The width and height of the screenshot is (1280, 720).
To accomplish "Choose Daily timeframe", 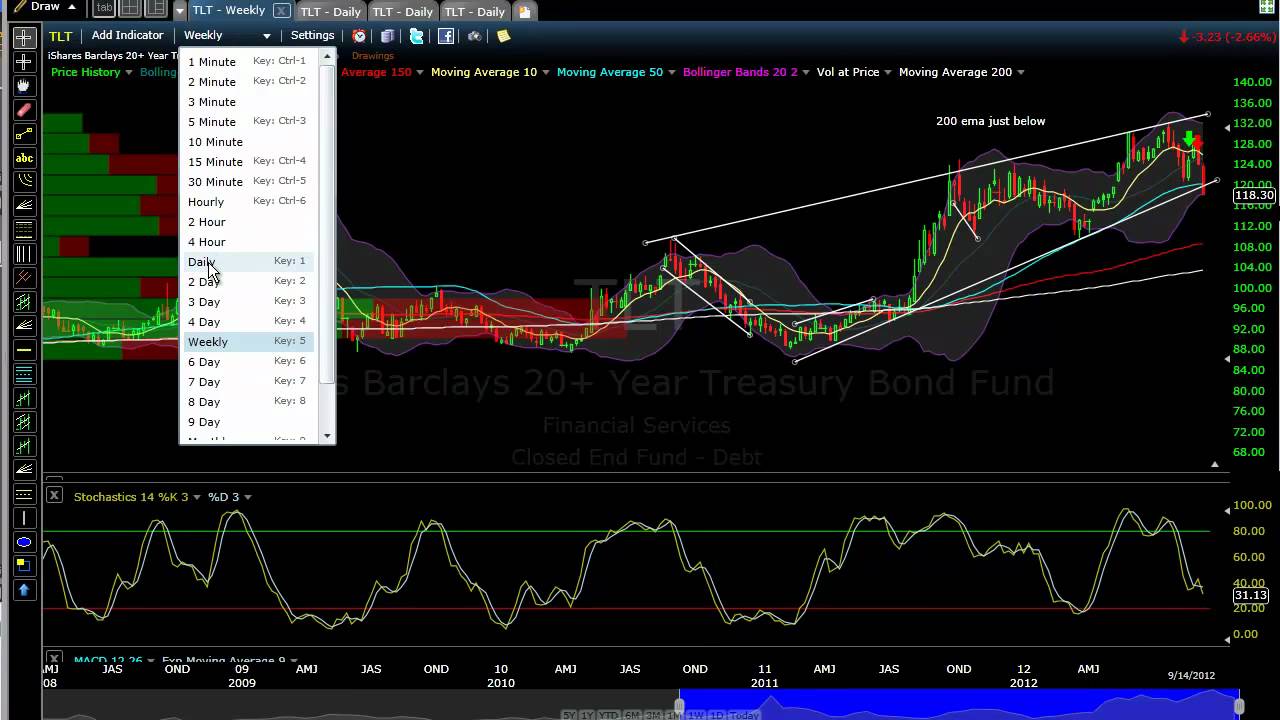I will (250, 261).
